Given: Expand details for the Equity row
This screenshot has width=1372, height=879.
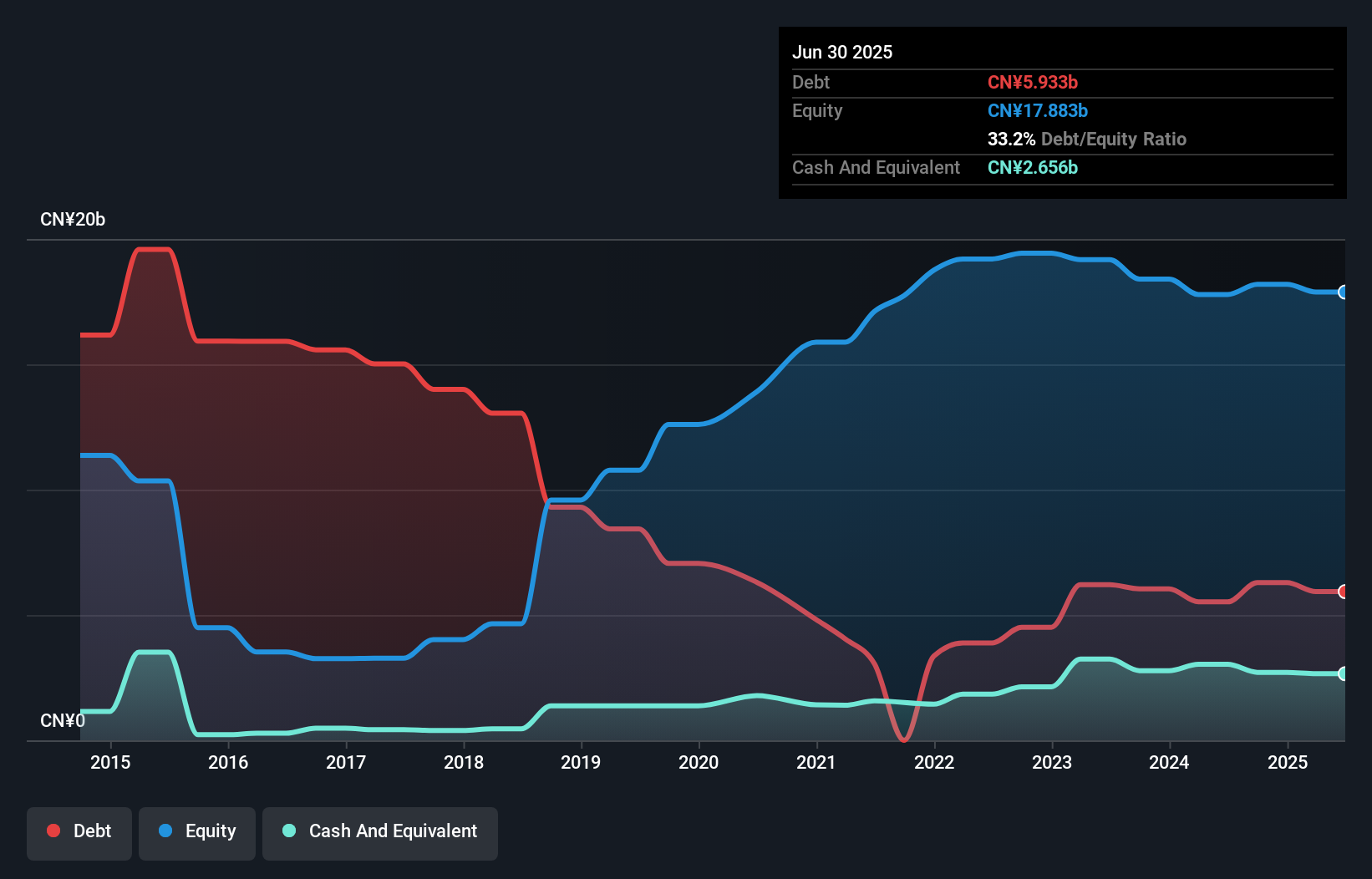Looking at the screenshot, I should pyautogui.click(x=817, y=110).
